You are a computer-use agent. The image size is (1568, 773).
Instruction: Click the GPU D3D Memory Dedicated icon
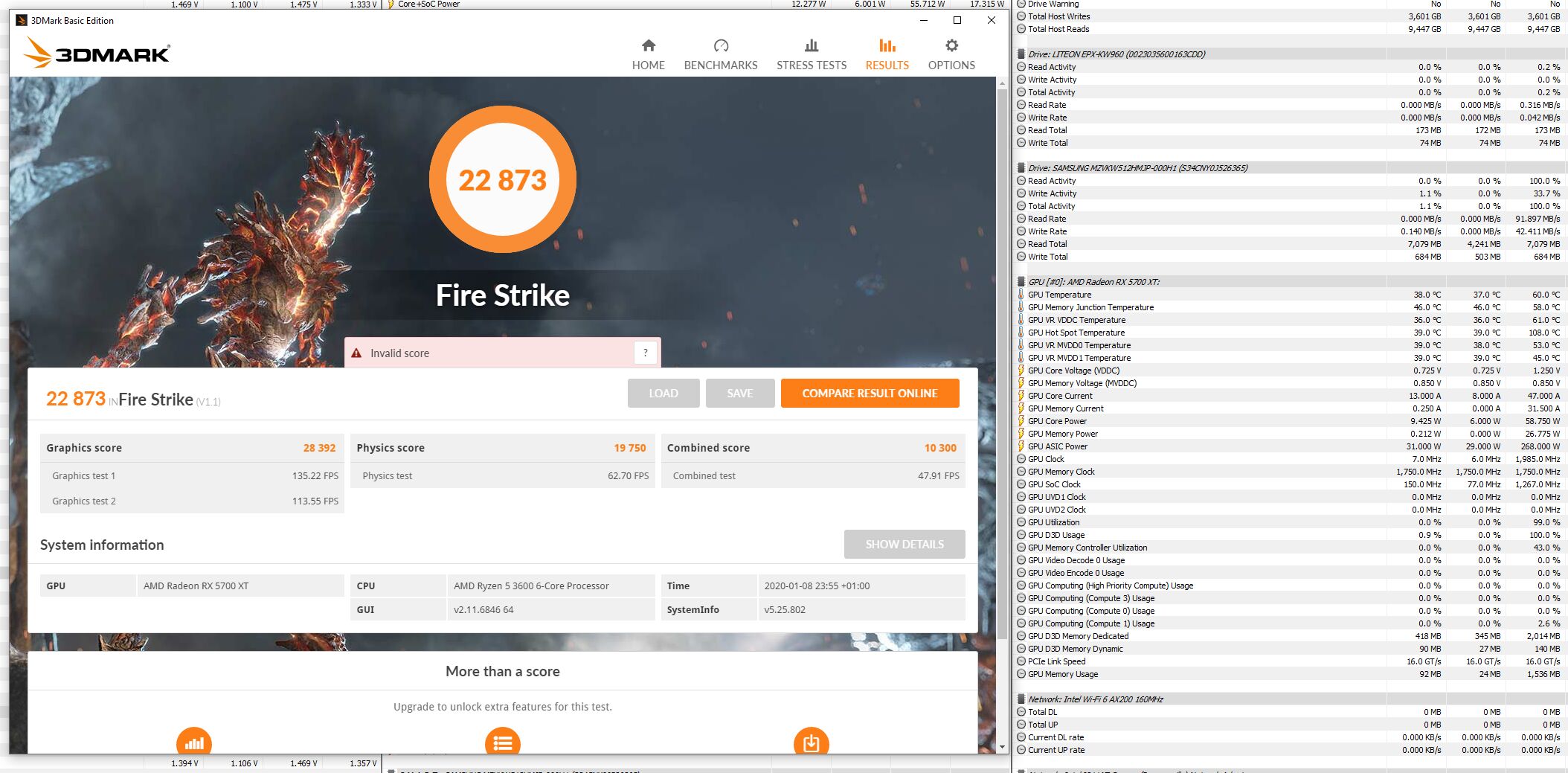[x=1021, y=636]
